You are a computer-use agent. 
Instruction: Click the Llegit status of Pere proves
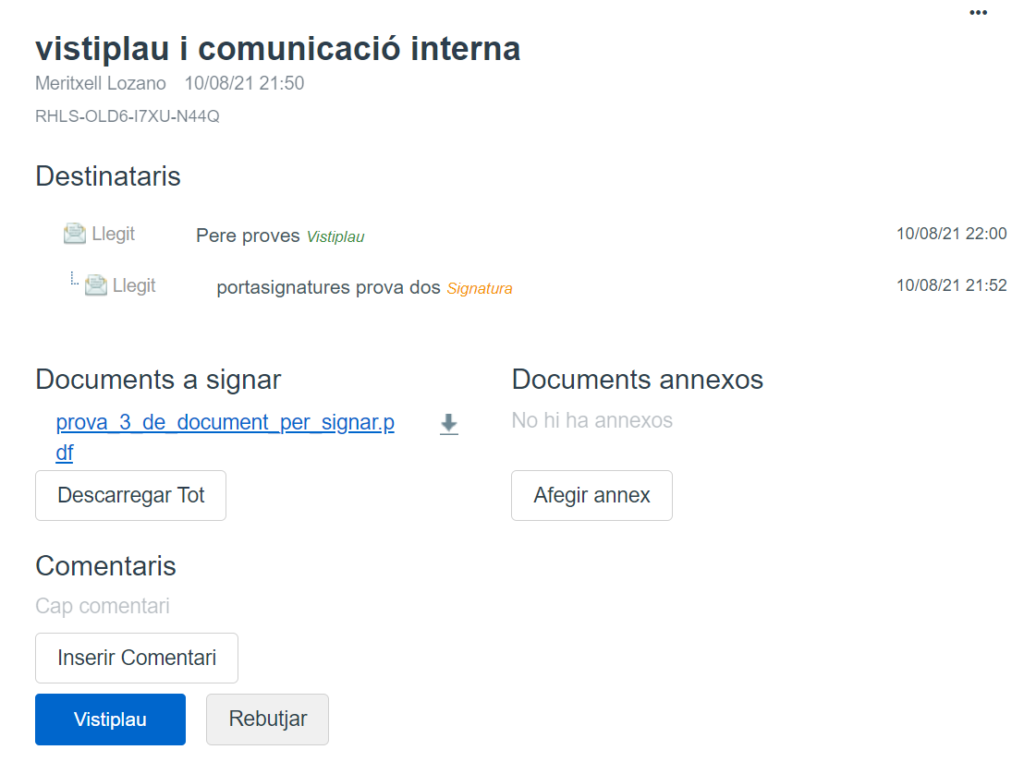113,234
